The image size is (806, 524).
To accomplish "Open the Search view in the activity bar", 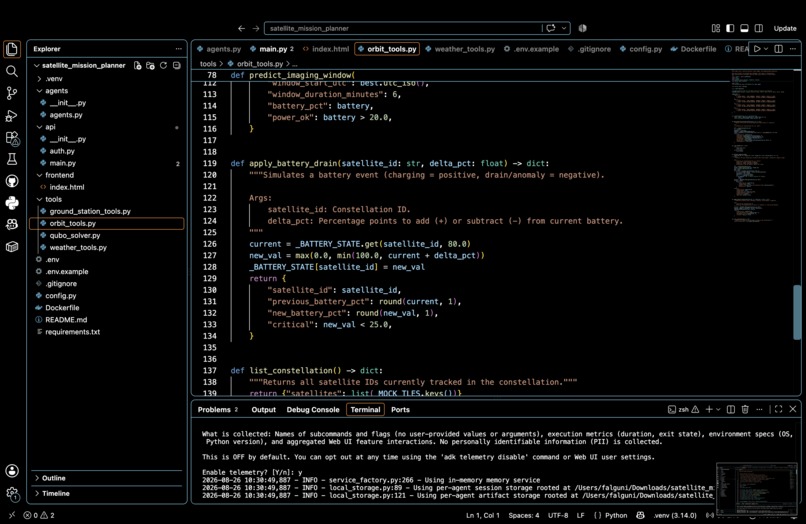I will point(12,71).
